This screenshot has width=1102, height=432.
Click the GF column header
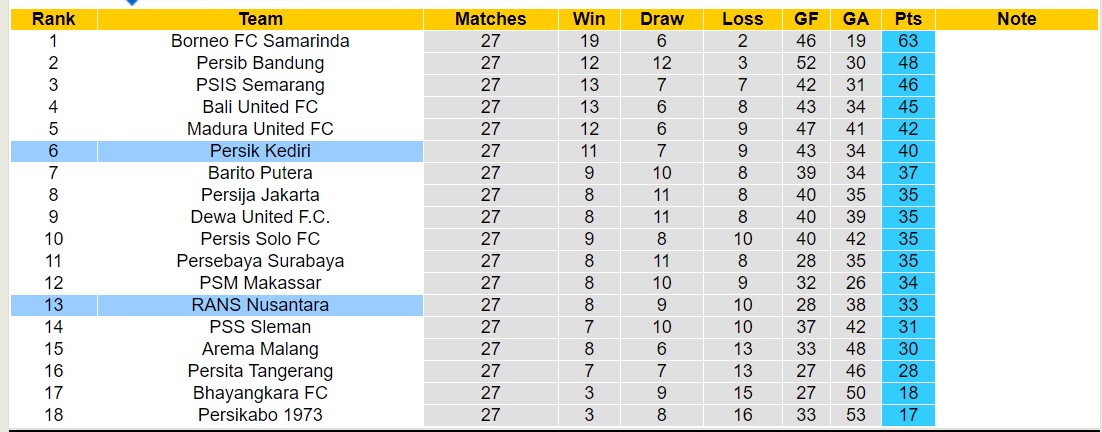tap(806, 19)
